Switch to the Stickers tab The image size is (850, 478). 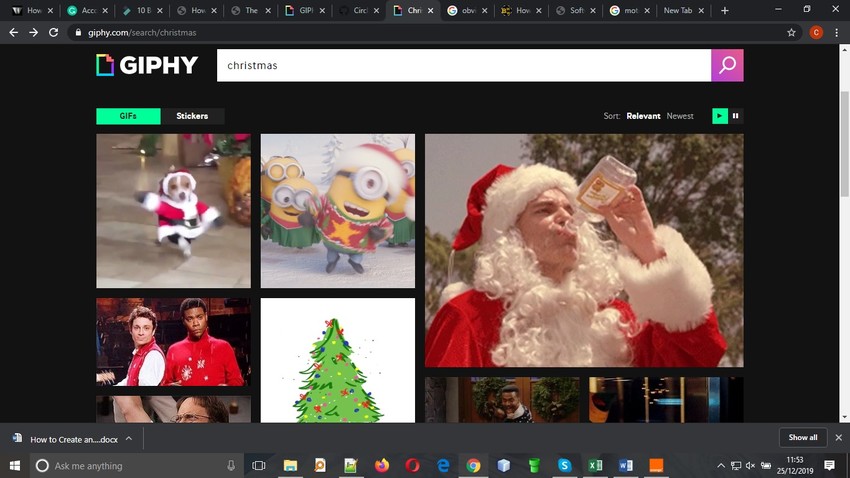tap(192, 116)
